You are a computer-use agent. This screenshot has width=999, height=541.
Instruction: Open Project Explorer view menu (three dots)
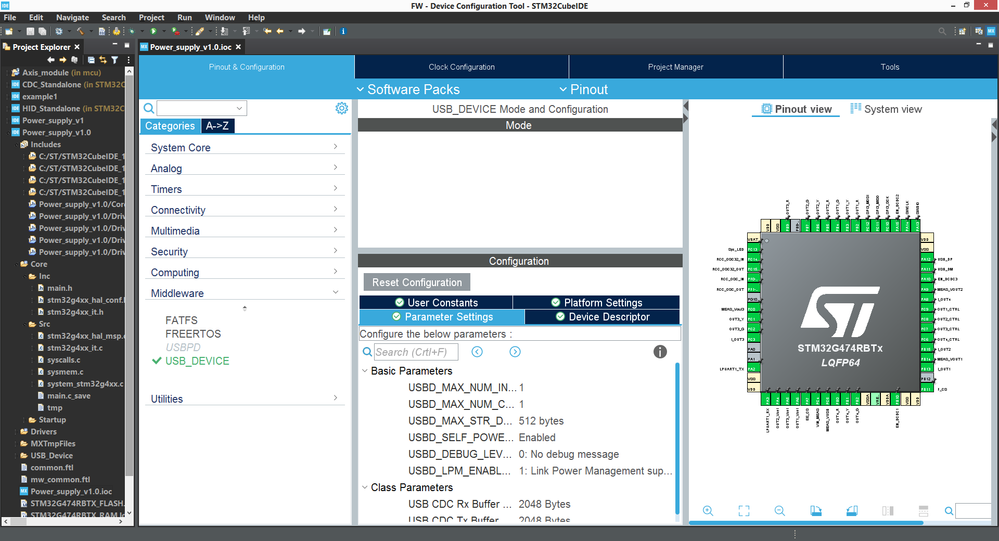pos(129,60)
